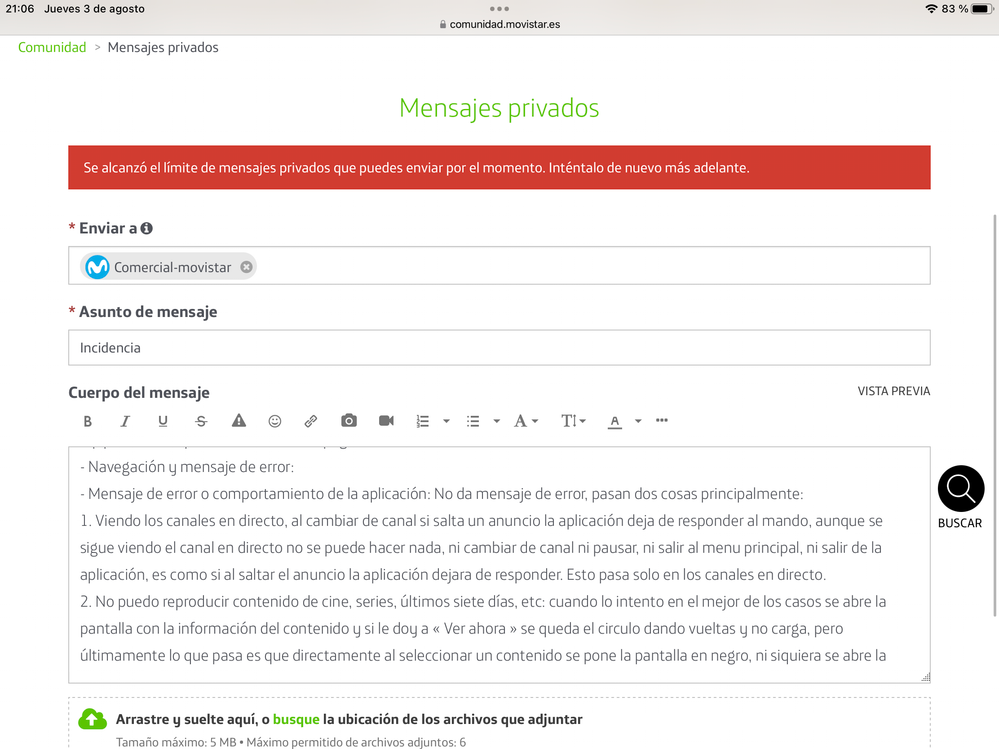
Task: Click VISTA PREVIA to preview message
Action: (x=893, y=391)
